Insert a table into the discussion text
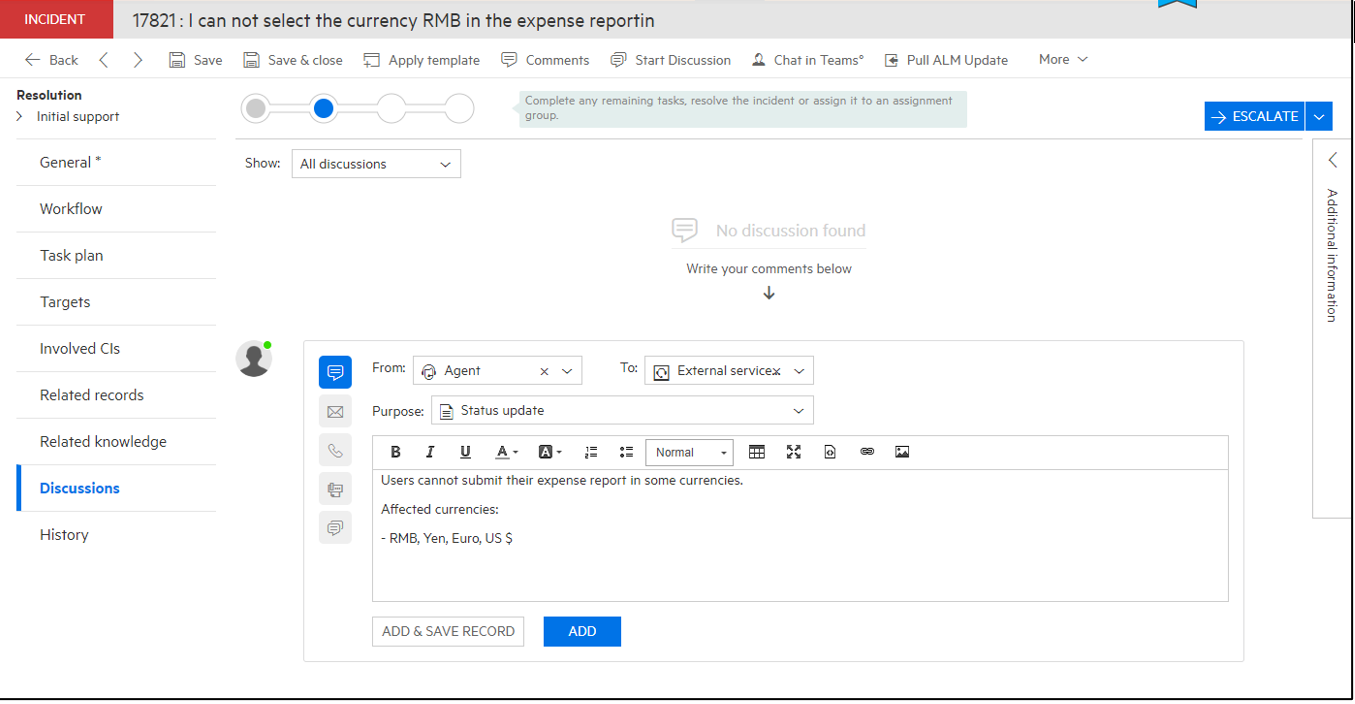The width and height of the screenshot is (1355, 704). (757, 451)
